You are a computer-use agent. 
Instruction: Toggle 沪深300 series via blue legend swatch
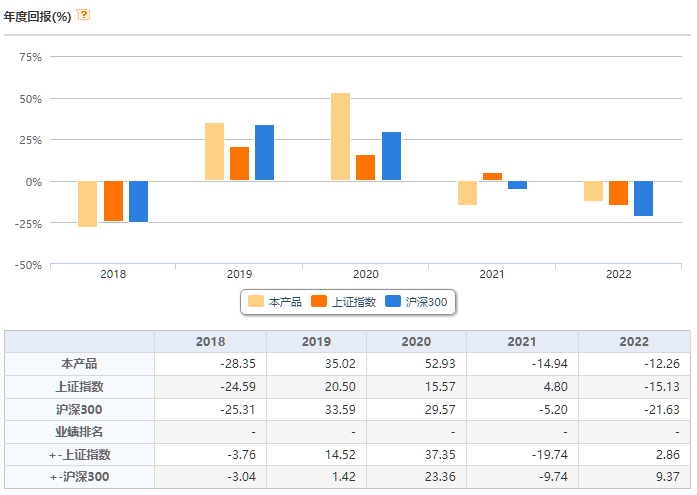coord(393,302)
